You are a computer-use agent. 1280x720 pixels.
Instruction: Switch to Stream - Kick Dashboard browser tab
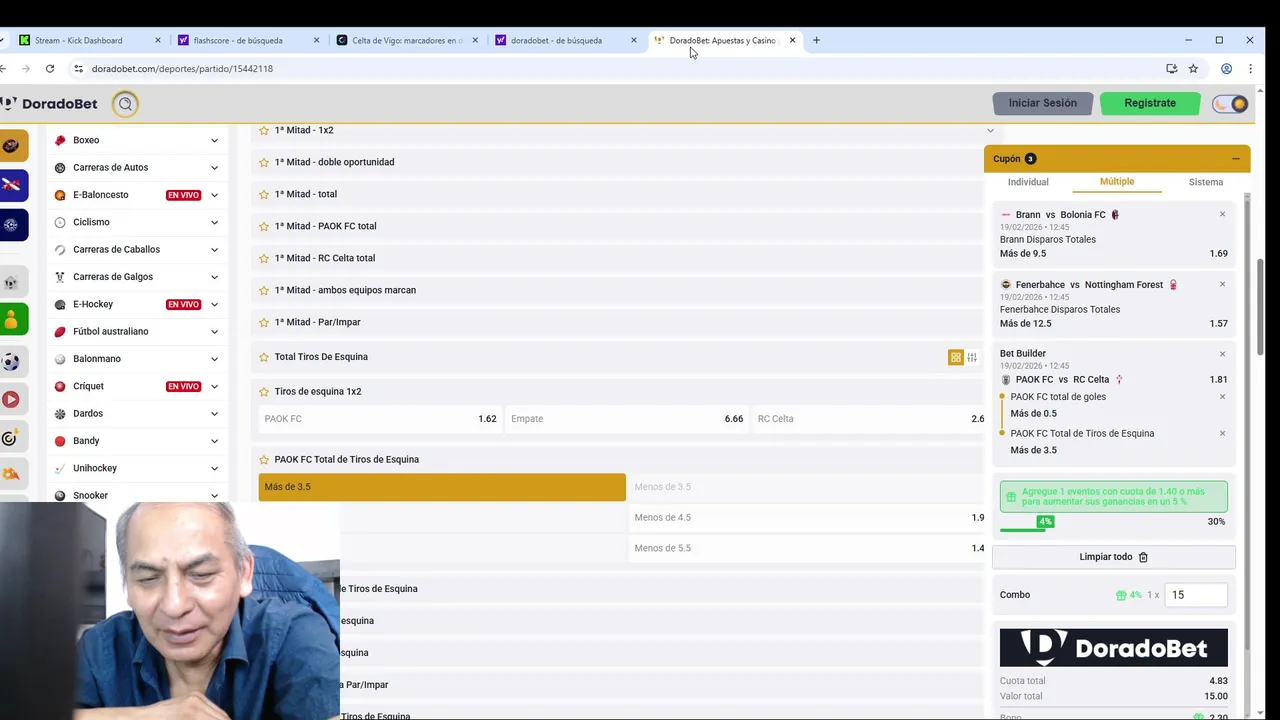[x=88, y=40]
